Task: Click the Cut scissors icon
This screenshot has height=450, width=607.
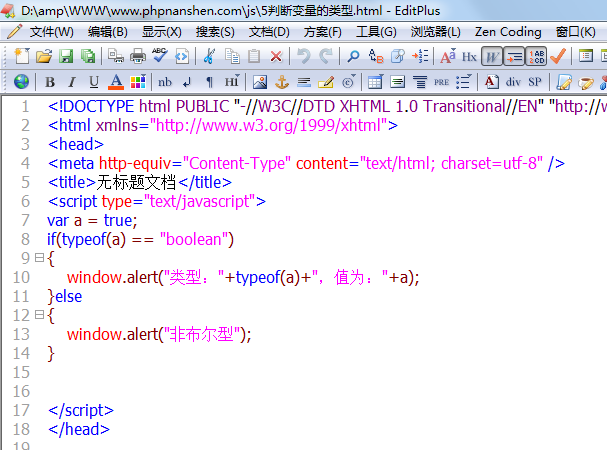Action: pyautogui.click(x=209, y=57)
